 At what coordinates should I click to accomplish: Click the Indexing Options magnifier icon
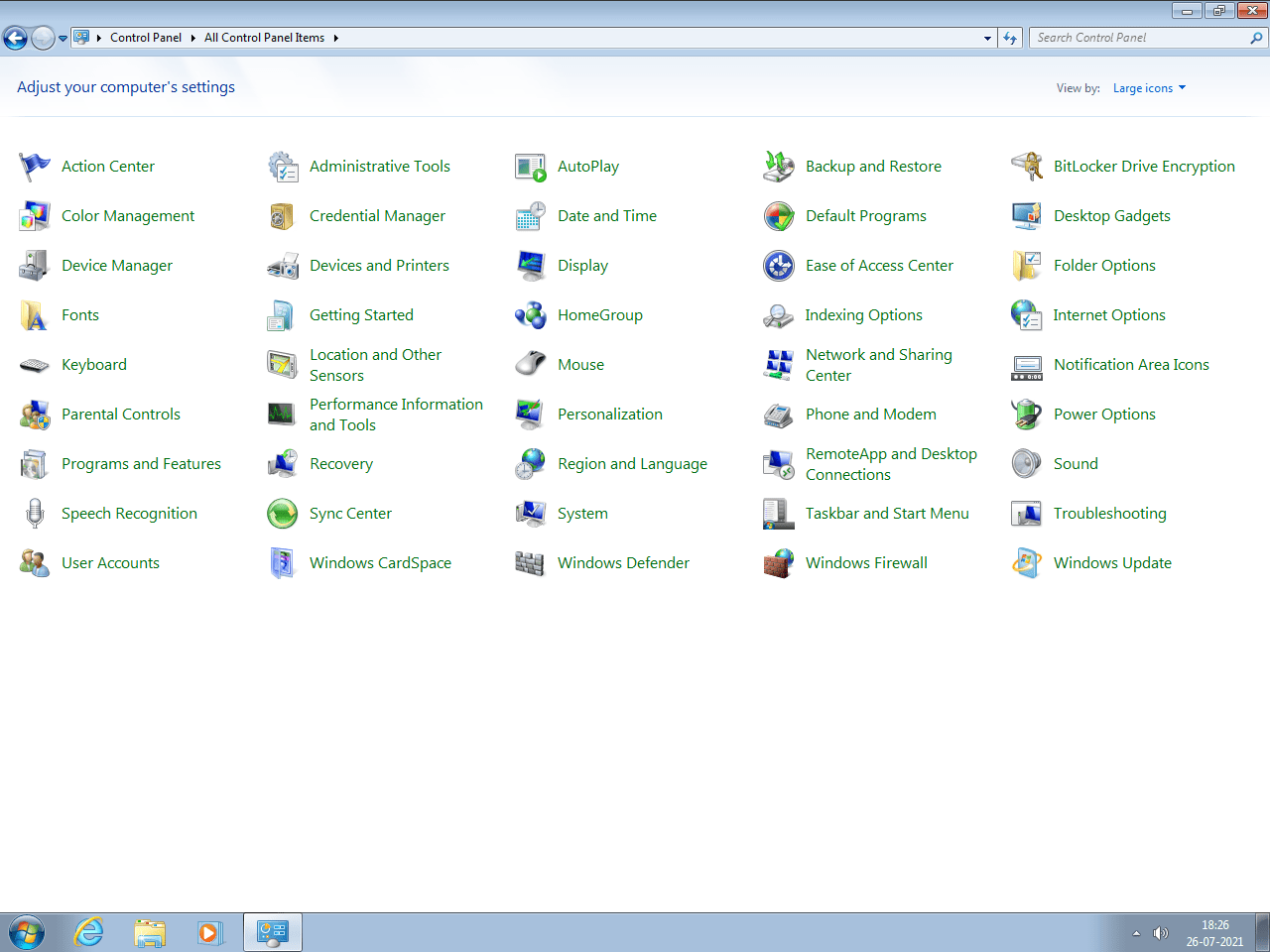tap(779, 315)
